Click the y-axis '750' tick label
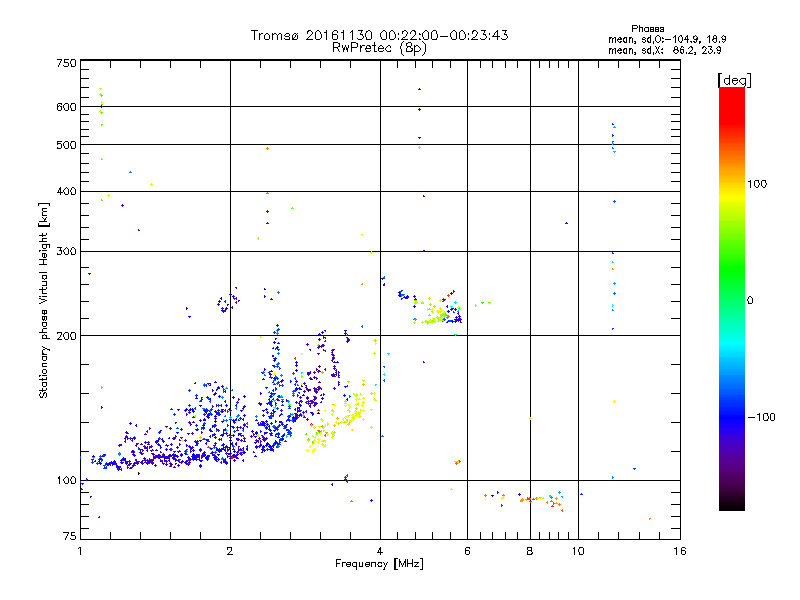 click(x=66, y=63)
